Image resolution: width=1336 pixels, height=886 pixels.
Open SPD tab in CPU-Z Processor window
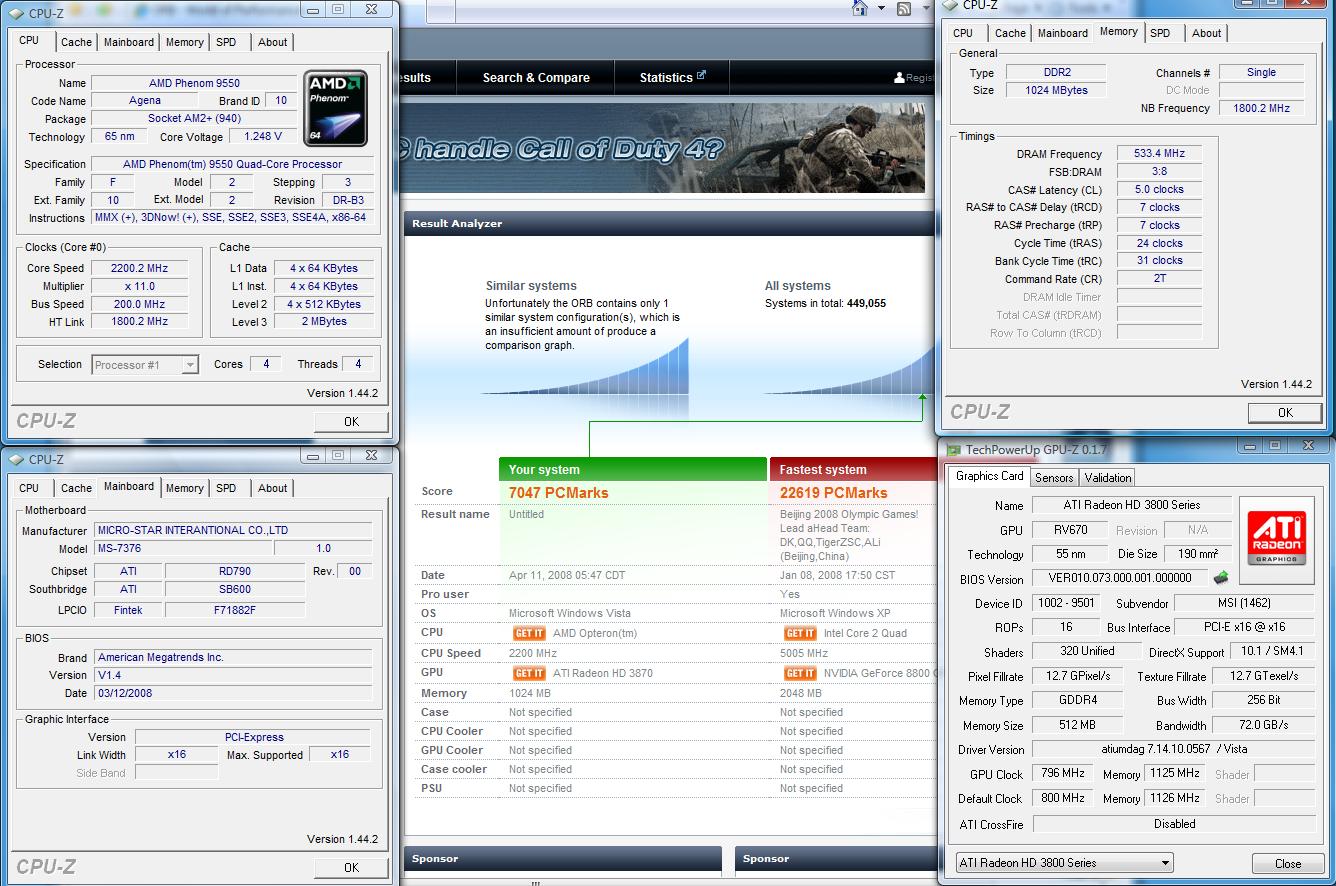coord(226,42)
